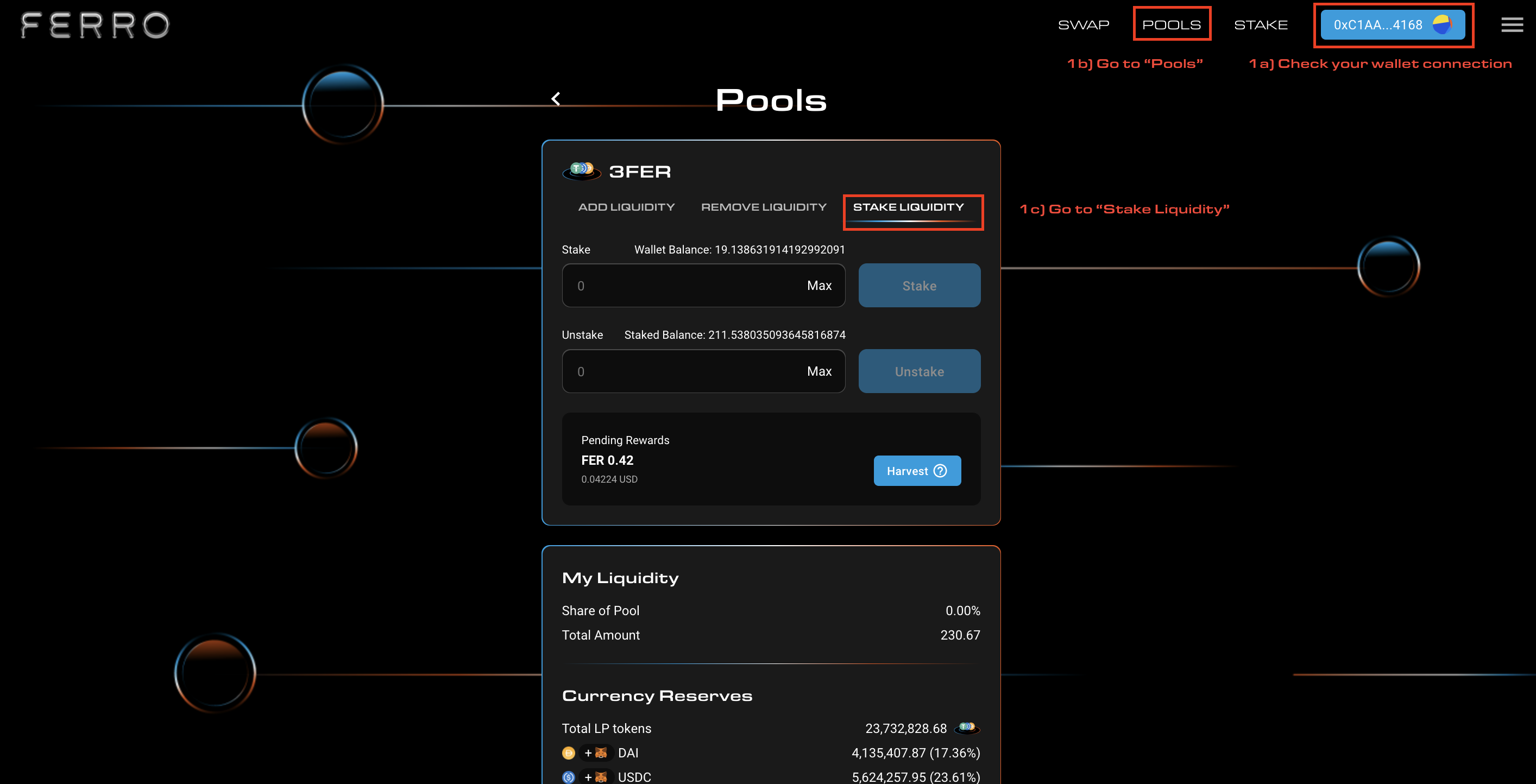Click the 3FER pool name
This screenshot has width=1536, height=784.
640,172
